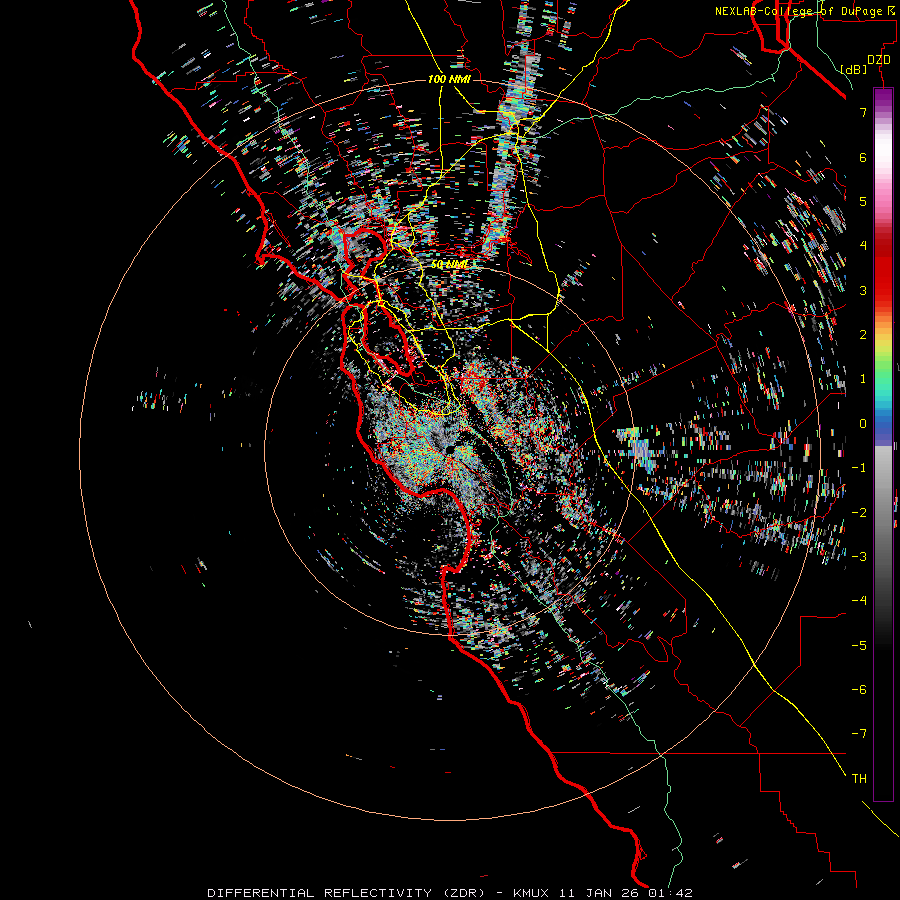Viewport: 900px width, 900px height.
Task: Click the [dB] units label
Action: pyautogui.click(x=853, y=69)
